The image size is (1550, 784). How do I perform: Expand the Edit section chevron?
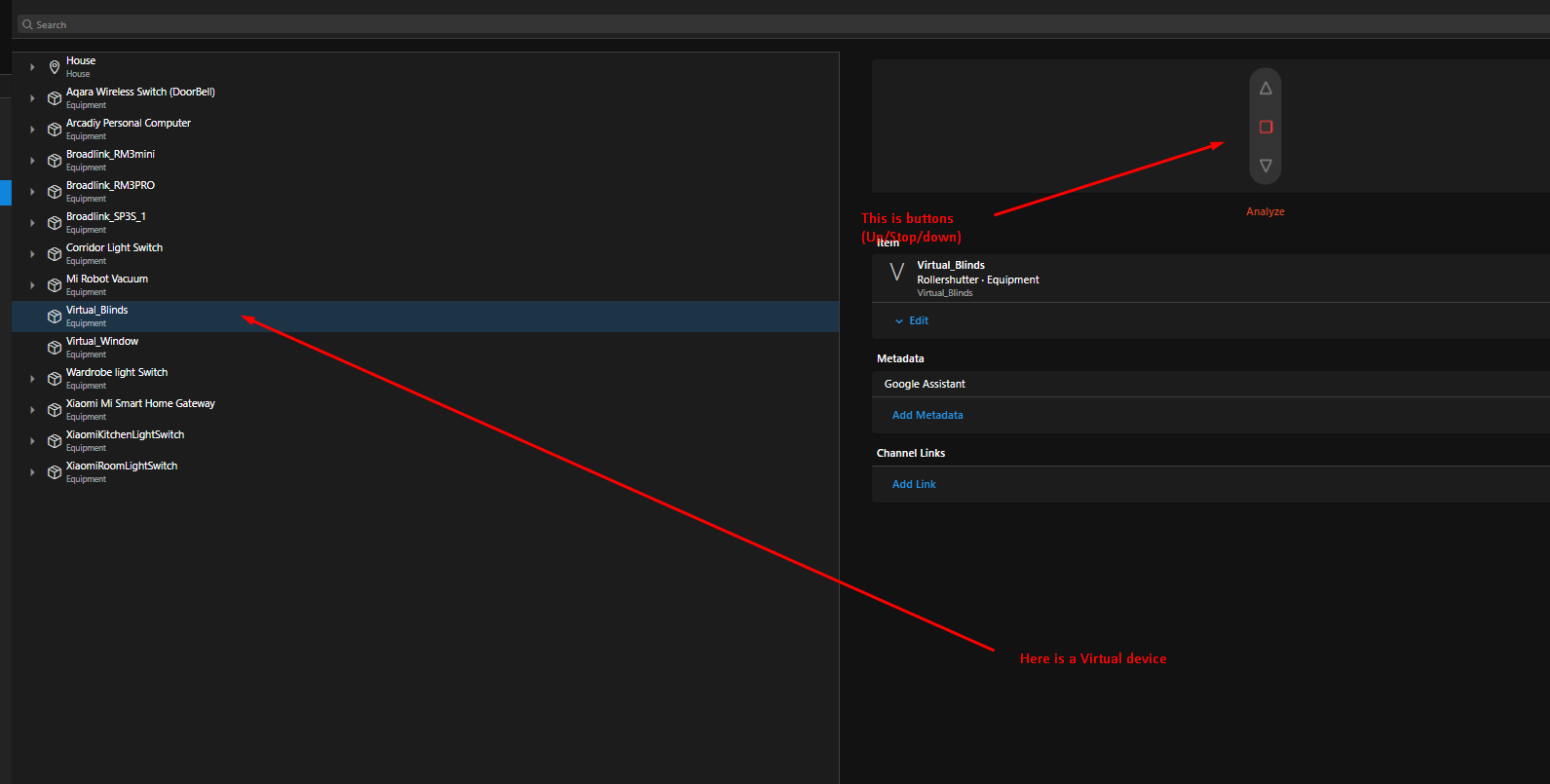[899, 321]
